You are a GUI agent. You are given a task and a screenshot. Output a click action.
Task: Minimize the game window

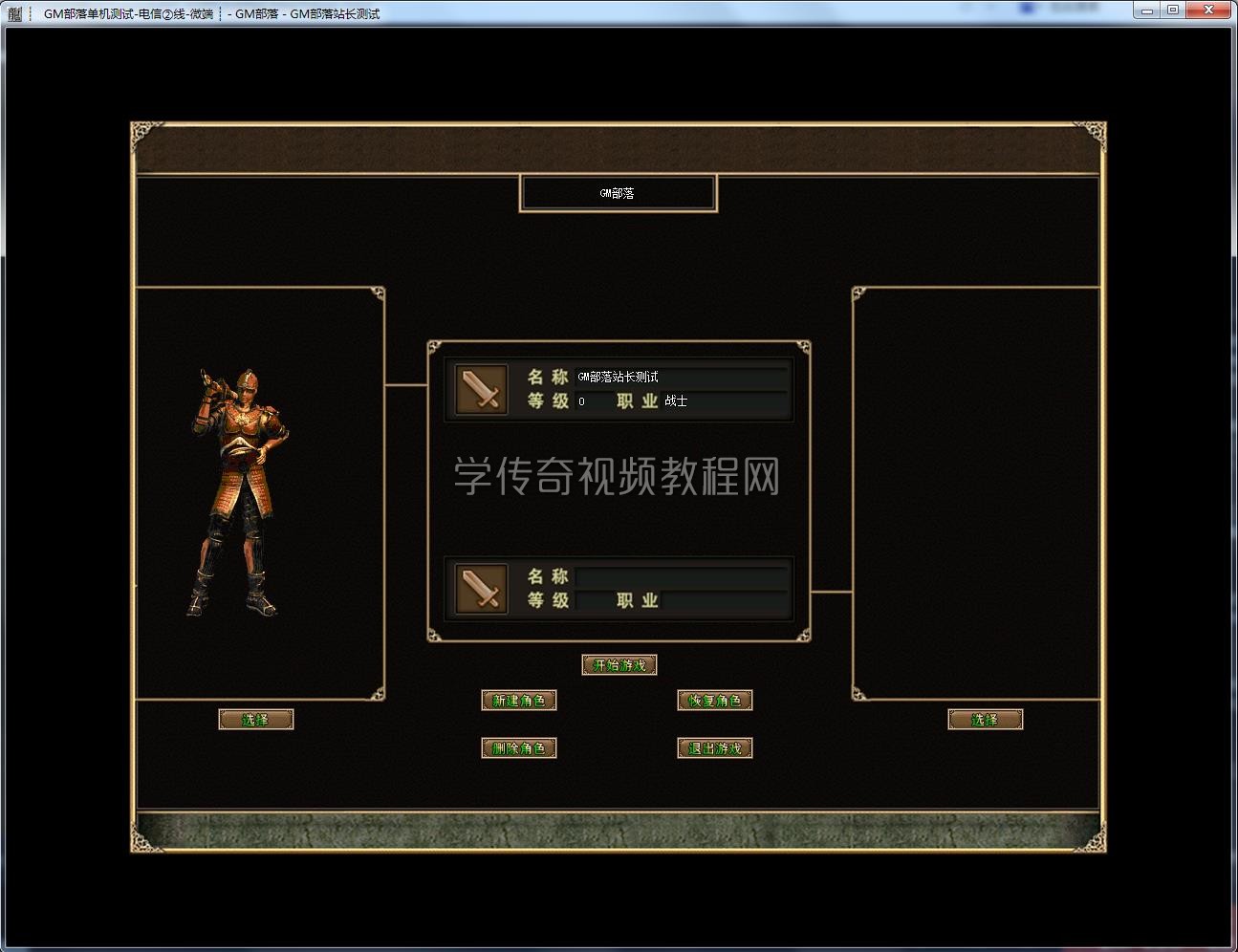1147,10
